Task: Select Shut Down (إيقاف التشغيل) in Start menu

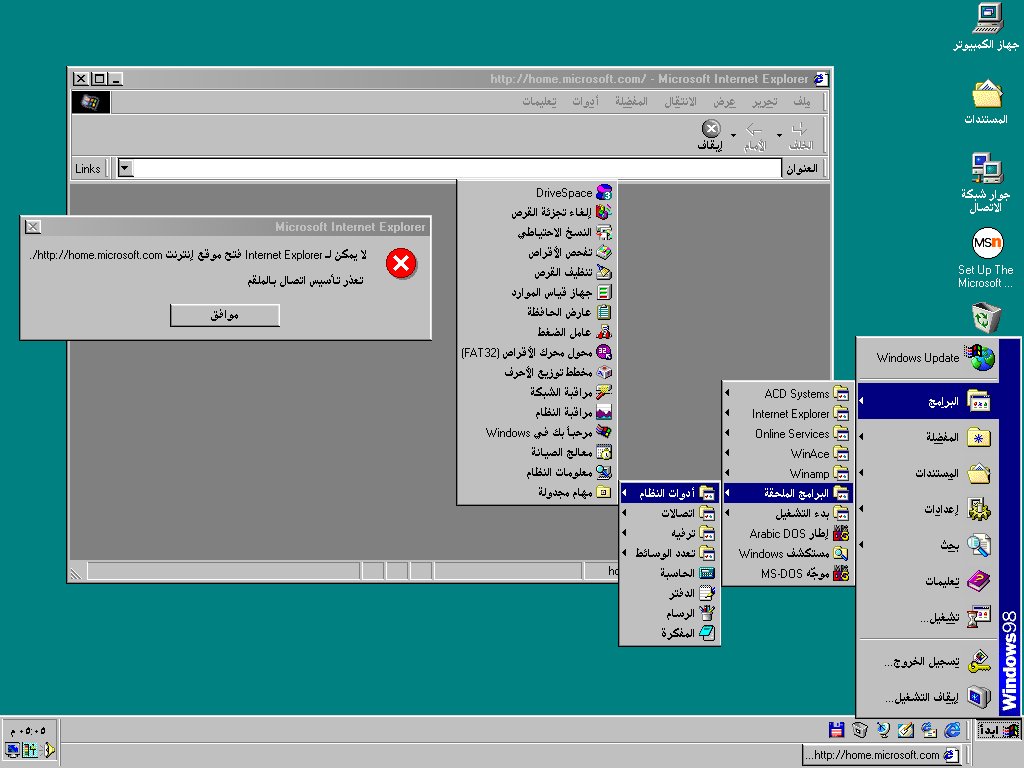Action: coord(927,697)
